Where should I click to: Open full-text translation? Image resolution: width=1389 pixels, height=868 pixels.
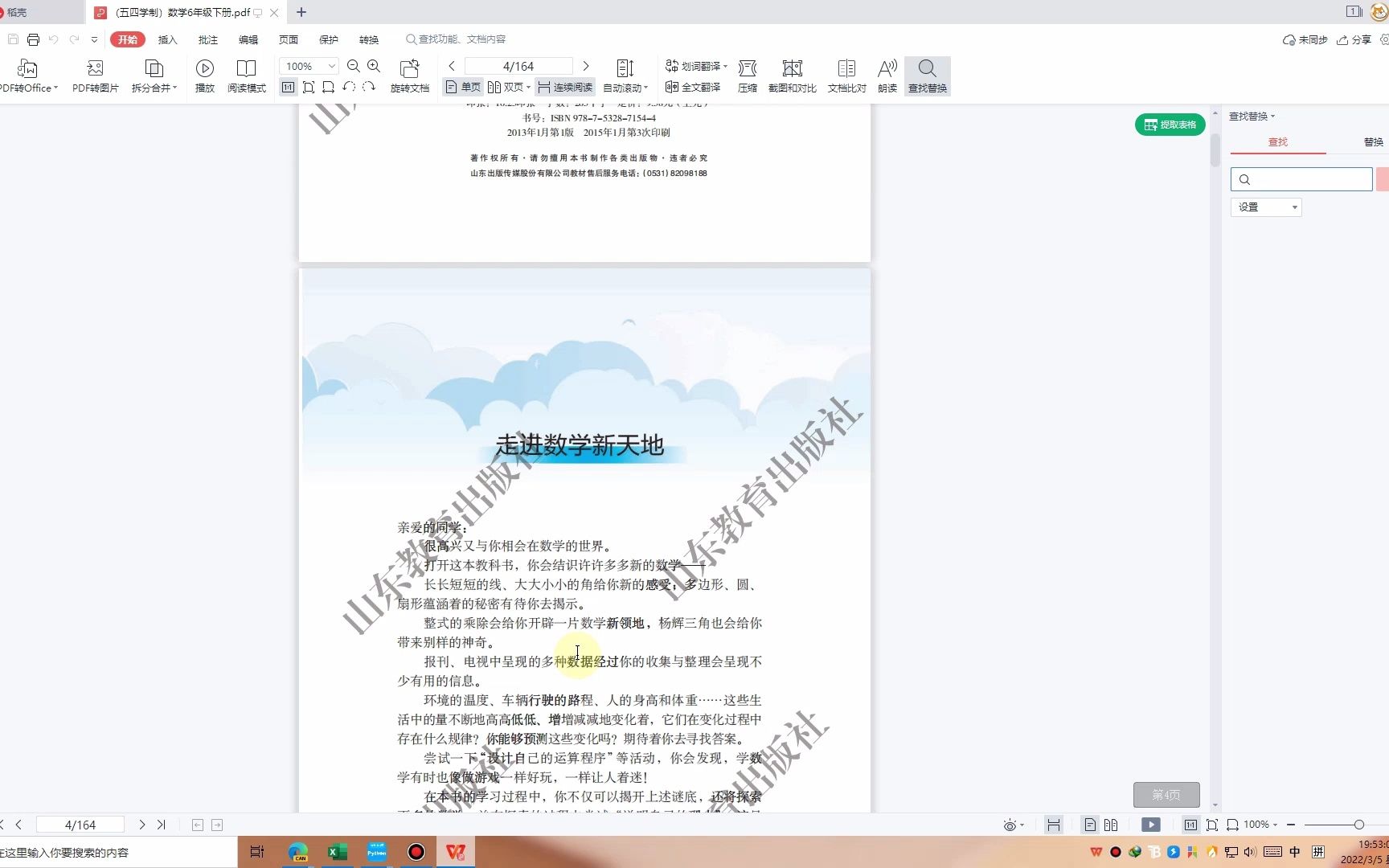click(x=693, y=87)
